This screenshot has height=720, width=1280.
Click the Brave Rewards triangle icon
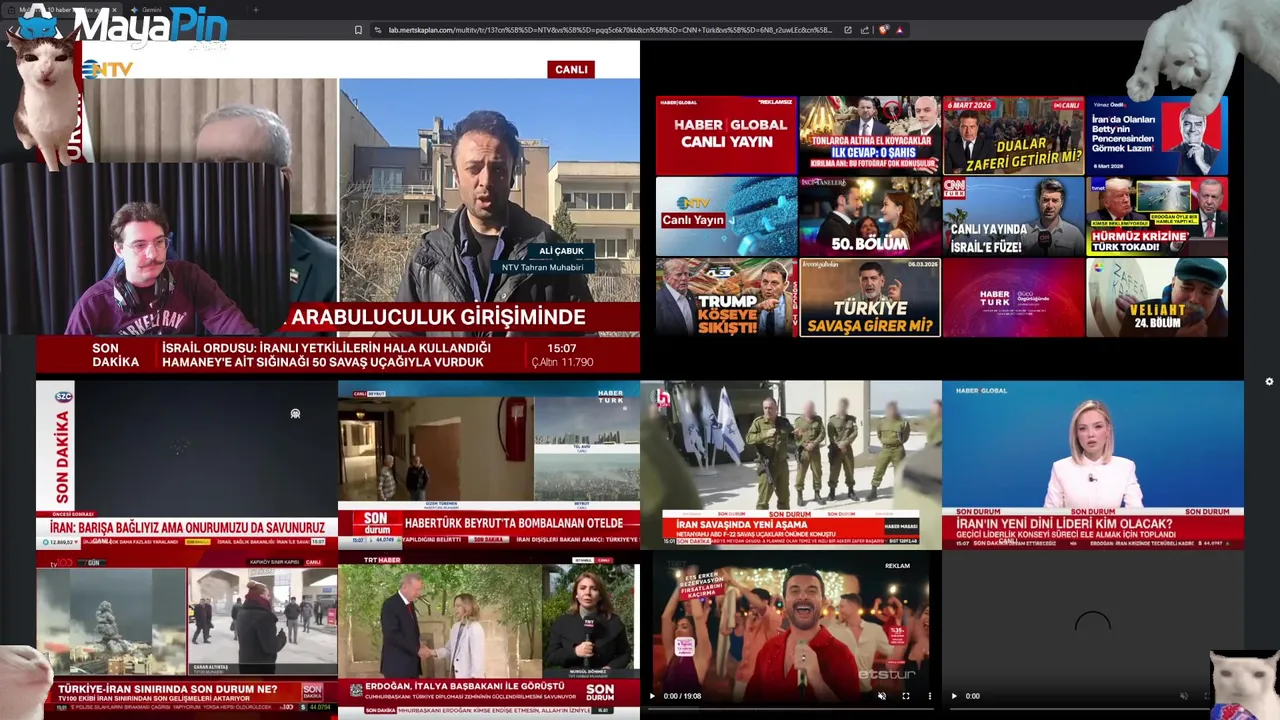click(899, 30)
